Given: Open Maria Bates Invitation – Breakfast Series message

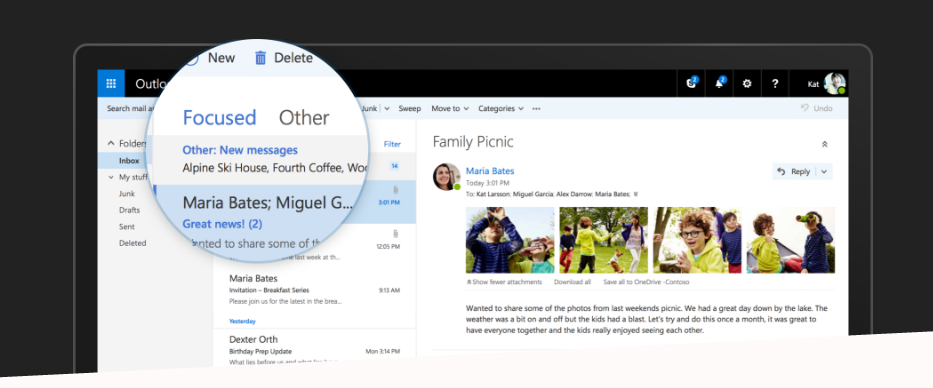Looking at the screenshot, I should [314, 290].
